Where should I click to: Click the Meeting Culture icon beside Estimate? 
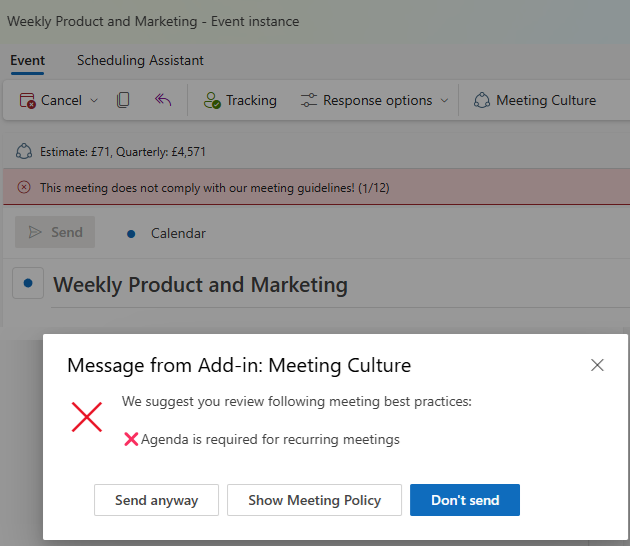(x=24, y=151)
